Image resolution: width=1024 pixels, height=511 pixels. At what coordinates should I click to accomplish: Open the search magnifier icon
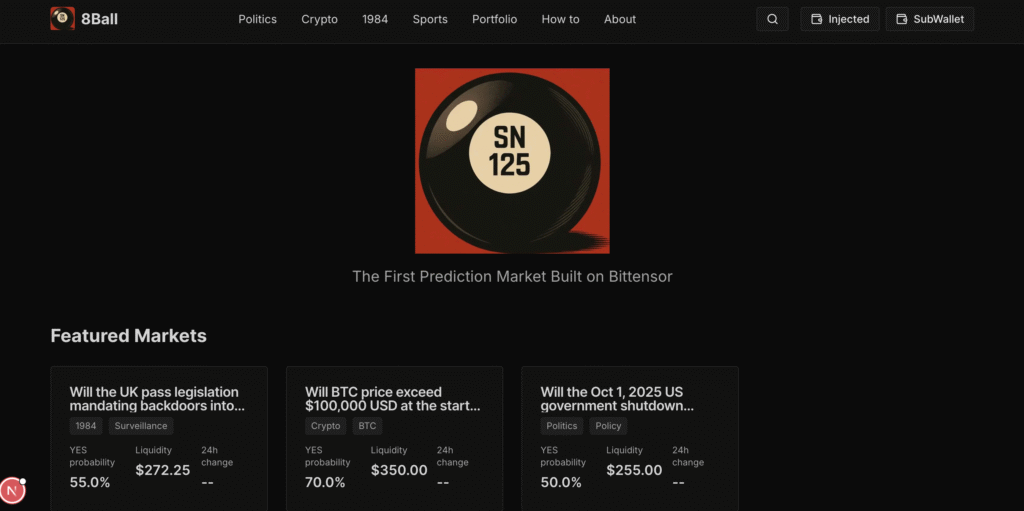tap(772, 19)
